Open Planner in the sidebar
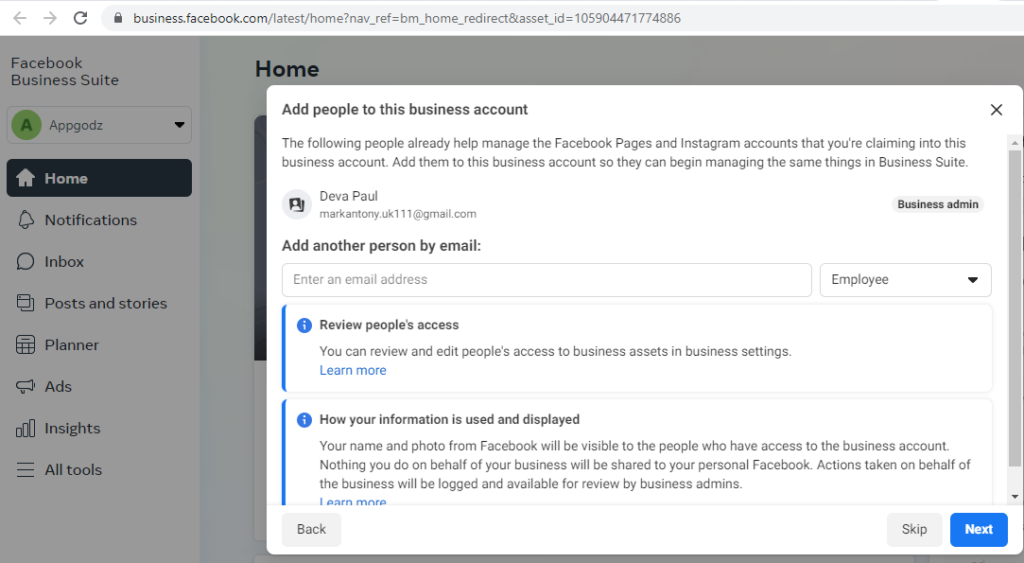The height and width of the screenshot is (563, 1024). 99,345
